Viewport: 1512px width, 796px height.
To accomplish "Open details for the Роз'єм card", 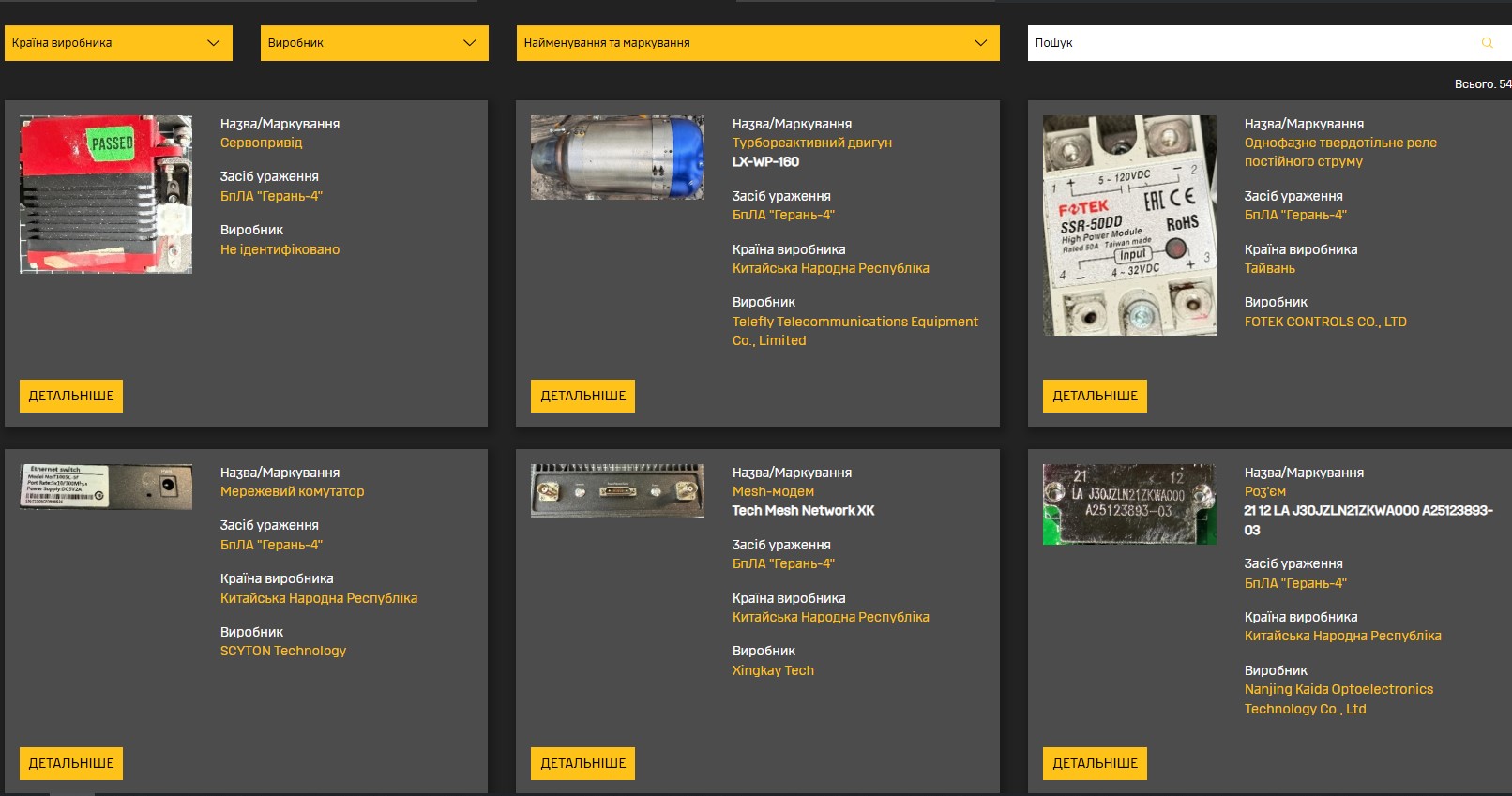I will coord(1095,763).
